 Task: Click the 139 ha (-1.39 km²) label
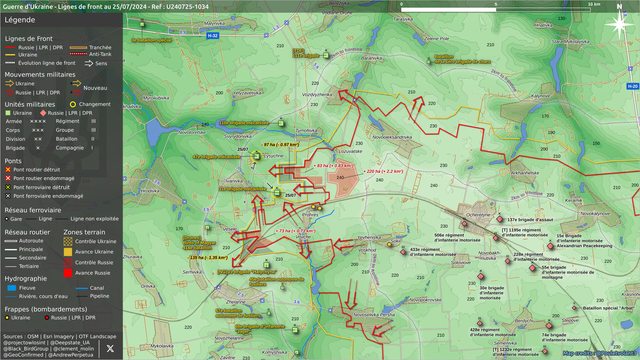[209, 258]
